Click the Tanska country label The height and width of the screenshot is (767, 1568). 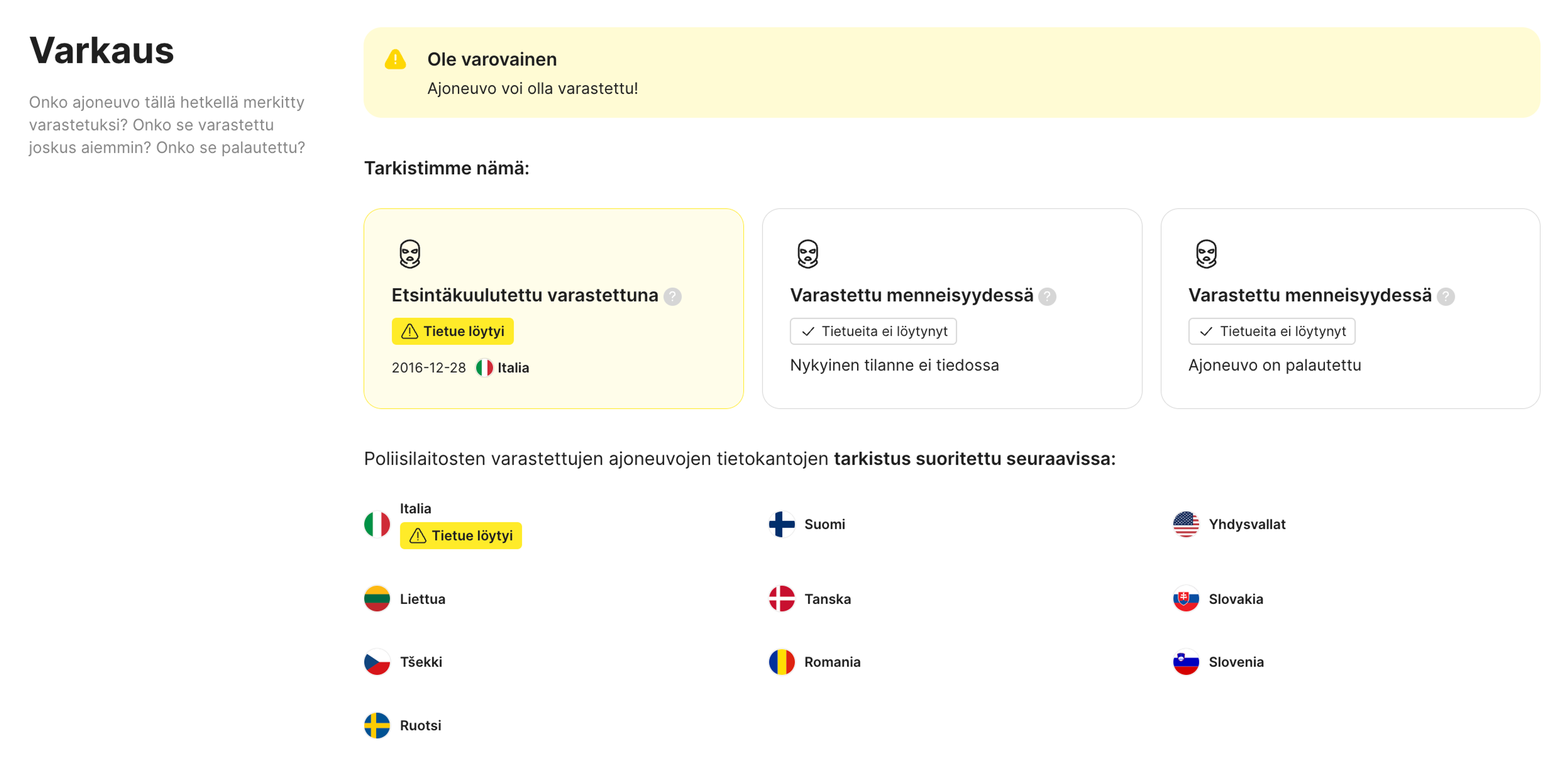pyautogui.click(x=827, y=599)
